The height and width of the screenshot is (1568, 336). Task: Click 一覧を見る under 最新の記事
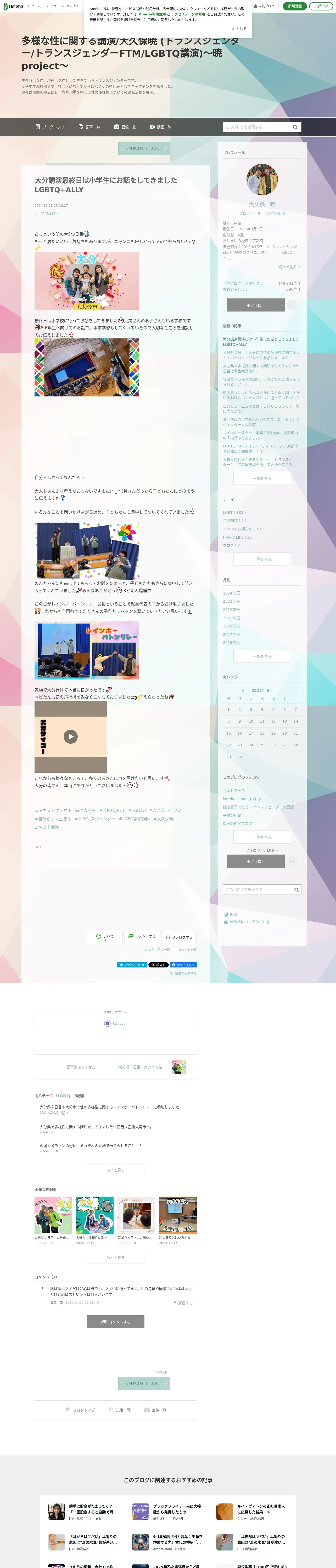[x=262, y=479]
